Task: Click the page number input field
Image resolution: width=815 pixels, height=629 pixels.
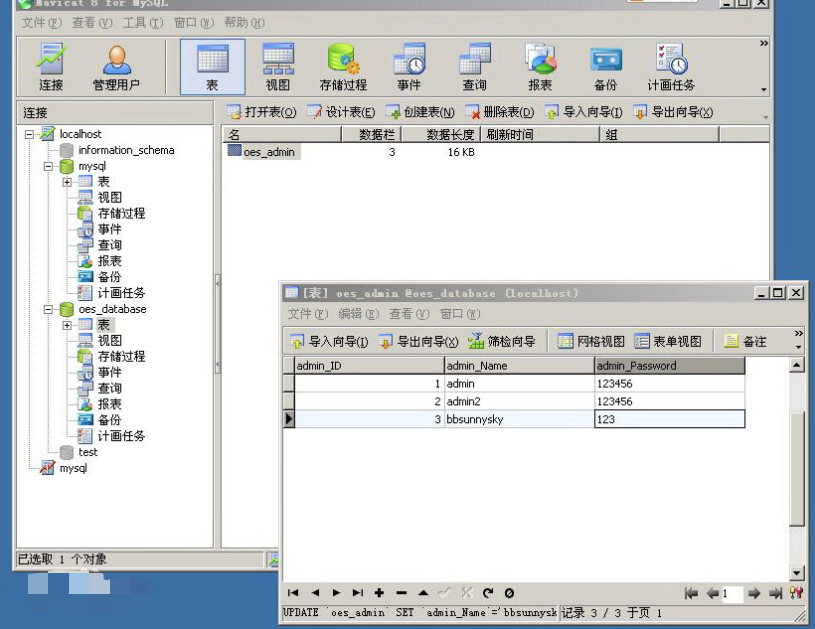Action: tap(732, 593)
